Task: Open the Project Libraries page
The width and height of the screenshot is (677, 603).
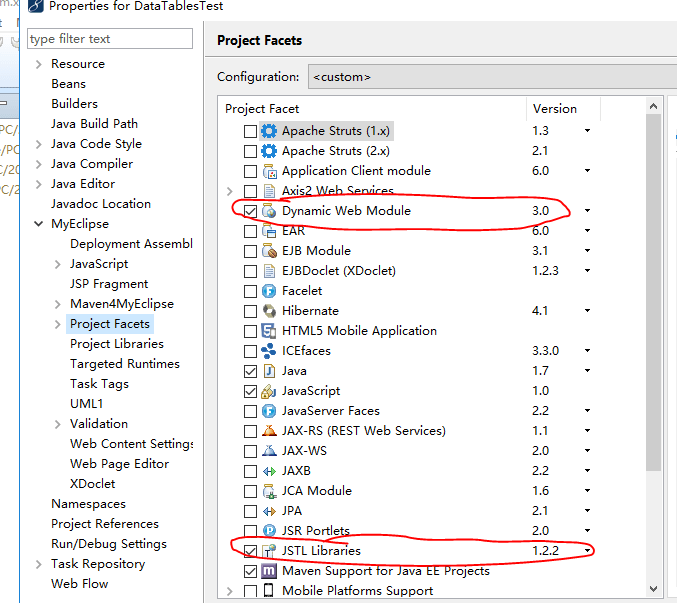Action: [117, 344]
